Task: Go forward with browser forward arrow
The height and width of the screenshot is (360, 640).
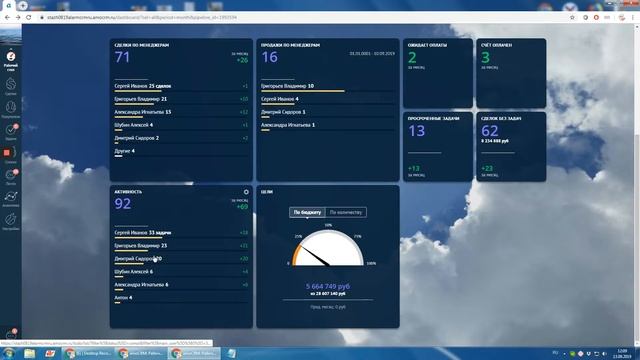Action: (x=18, y=18)
